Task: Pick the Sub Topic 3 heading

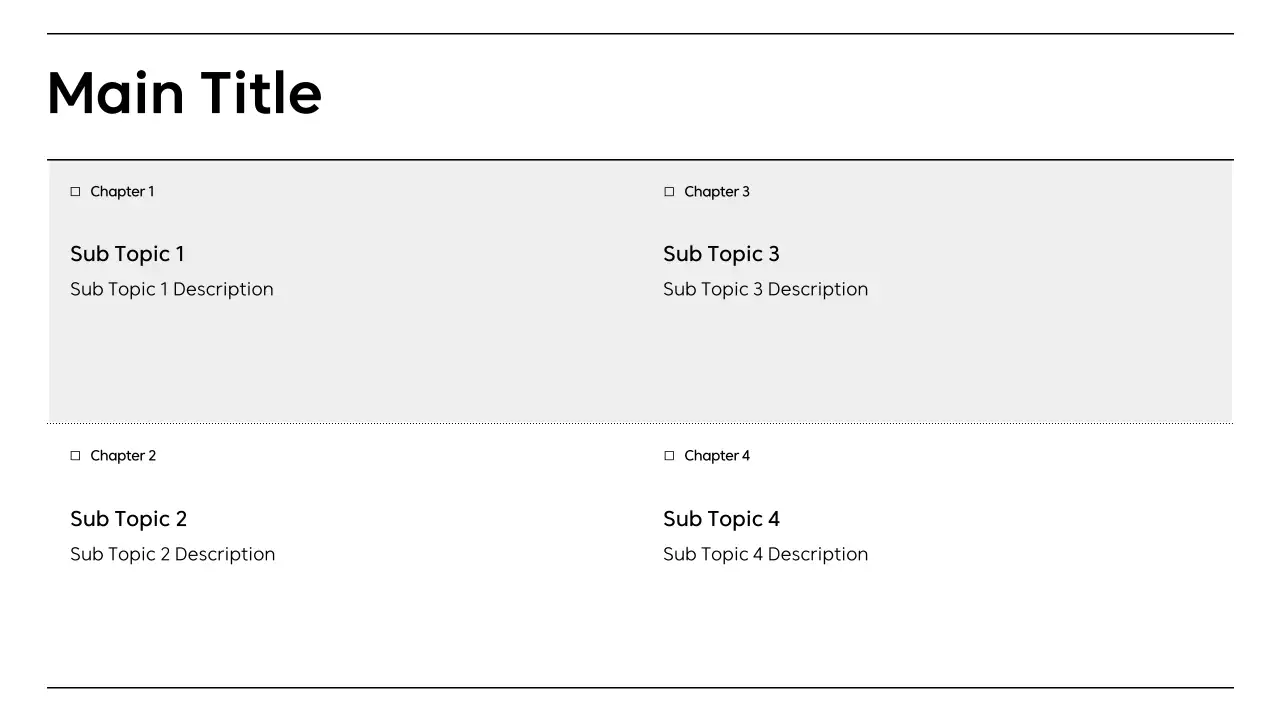Action: pos(721,254)
